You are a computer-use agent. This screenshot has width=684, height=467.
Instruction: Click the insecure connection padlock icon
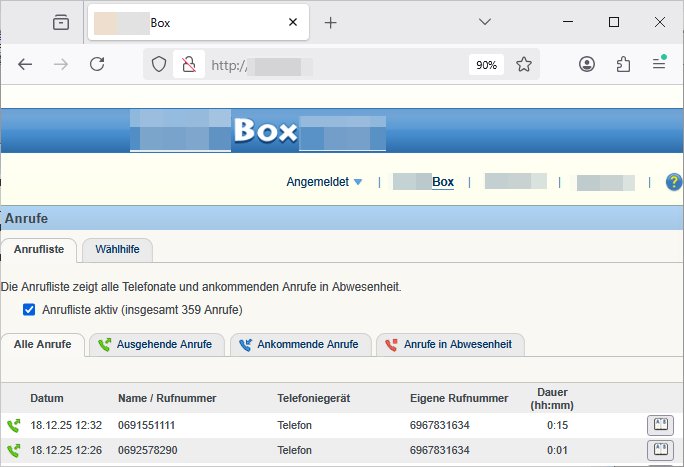(x=186, y=64)
